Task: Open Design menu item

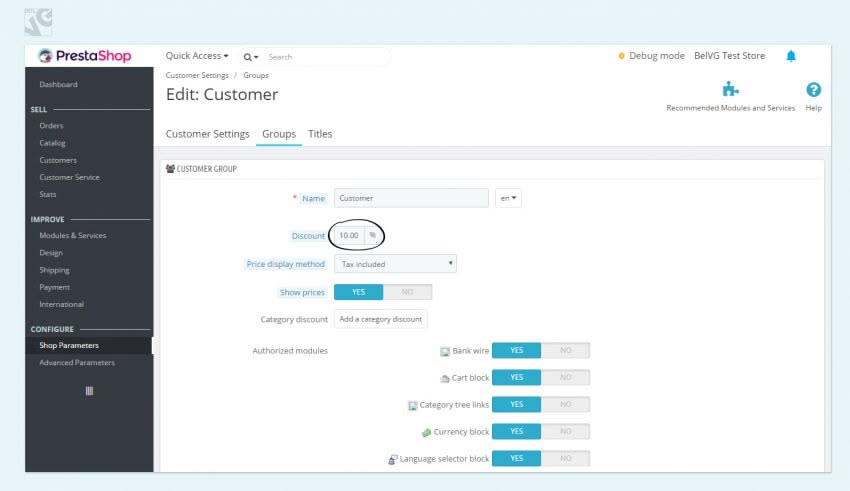Action: tap(51, 253)
